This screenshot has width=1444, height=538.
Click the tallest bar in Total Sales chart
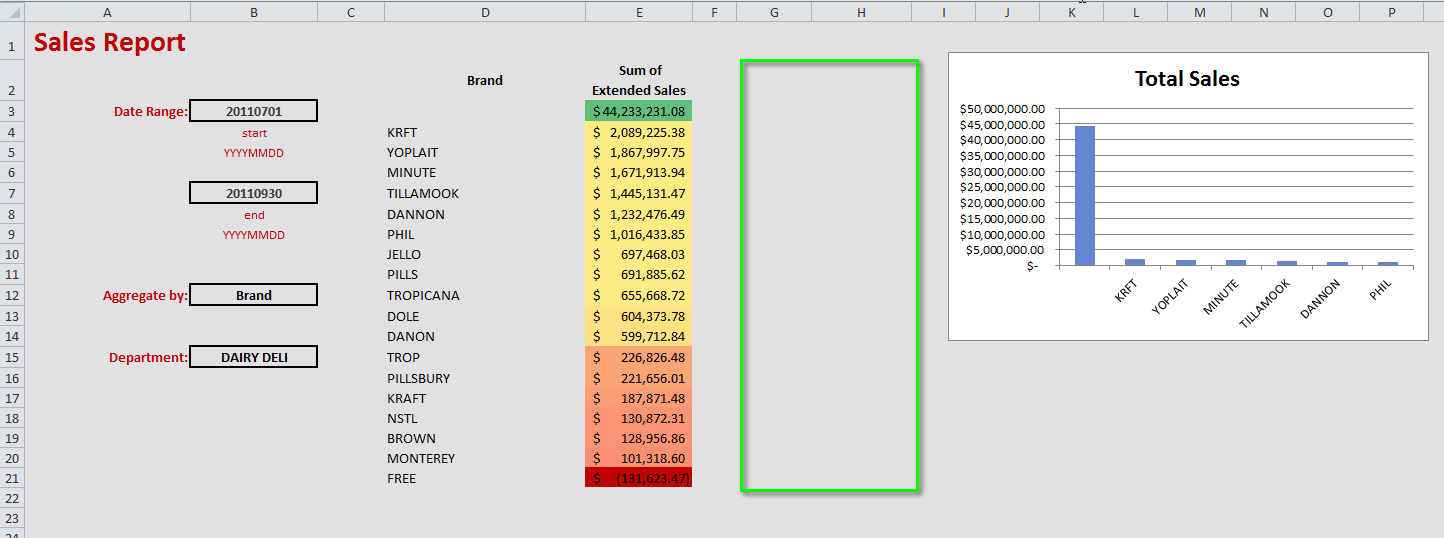coord(1085,196)
